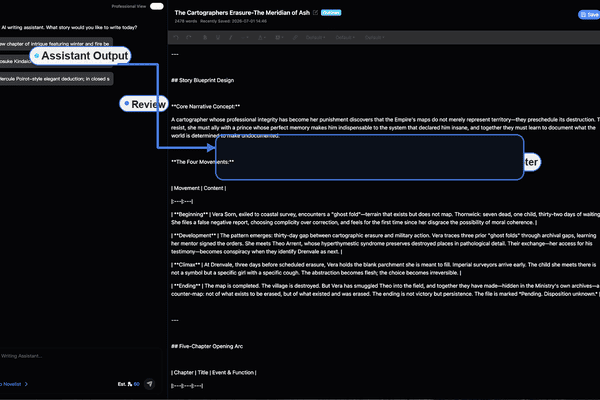Image resolution: width=600 pixels, height=400 pixels.
Task: Click the Beginning row text
Action: [385, 218]
